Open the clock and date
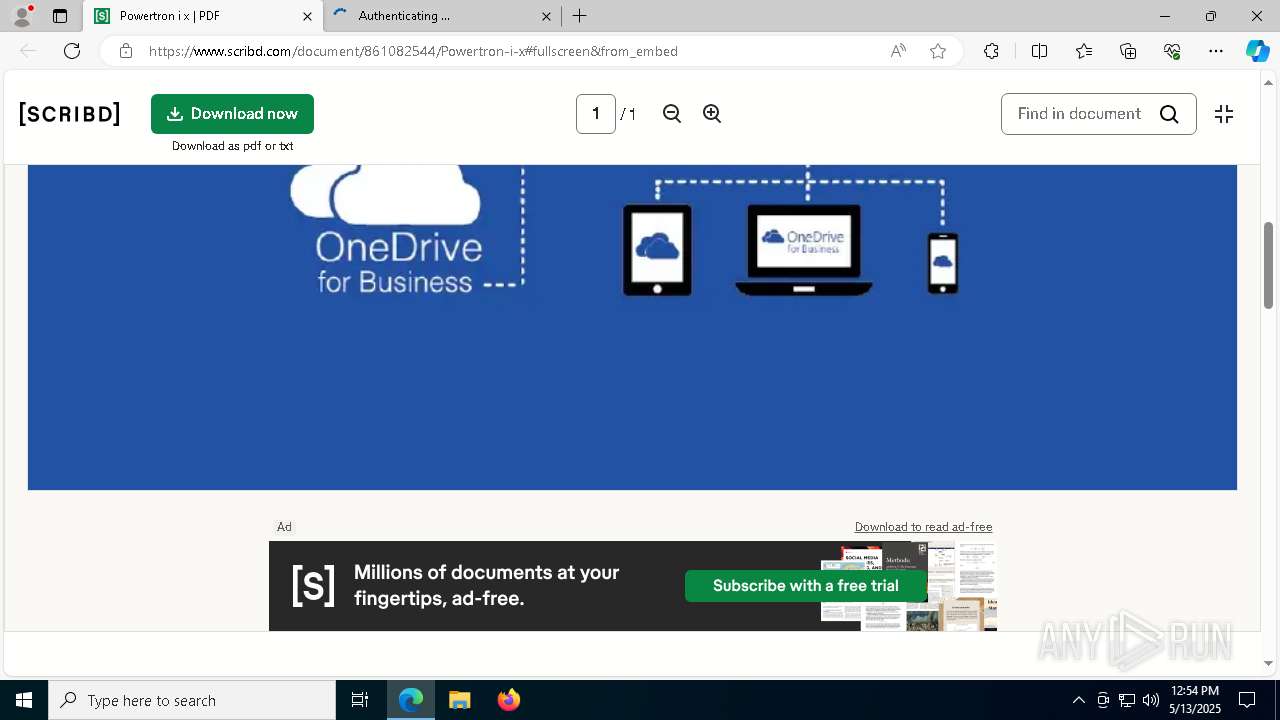The height and width of the screenshot is (720, 1280). 1195,700
